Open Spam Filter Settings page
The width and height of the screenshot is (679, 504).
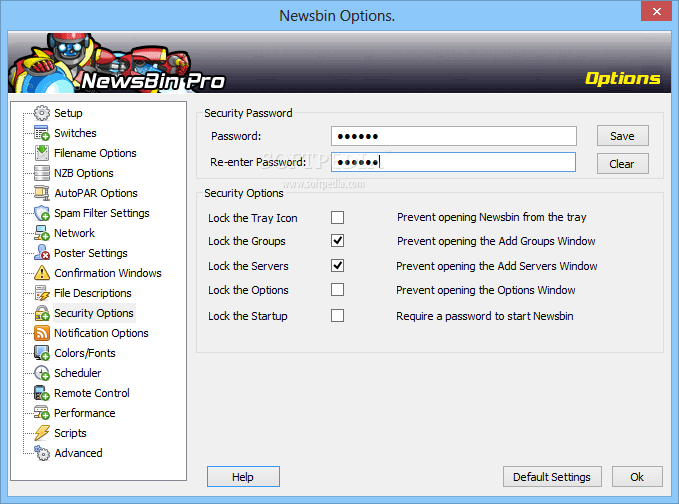pos(101,213)
